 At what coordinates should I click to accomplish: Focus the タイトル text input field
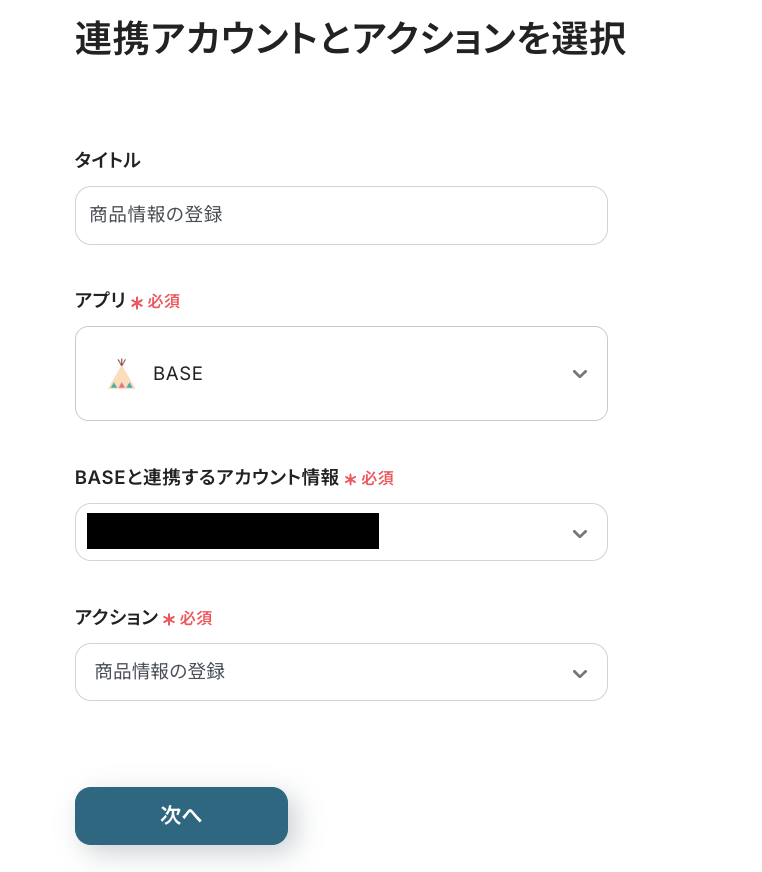pos(340,215)
